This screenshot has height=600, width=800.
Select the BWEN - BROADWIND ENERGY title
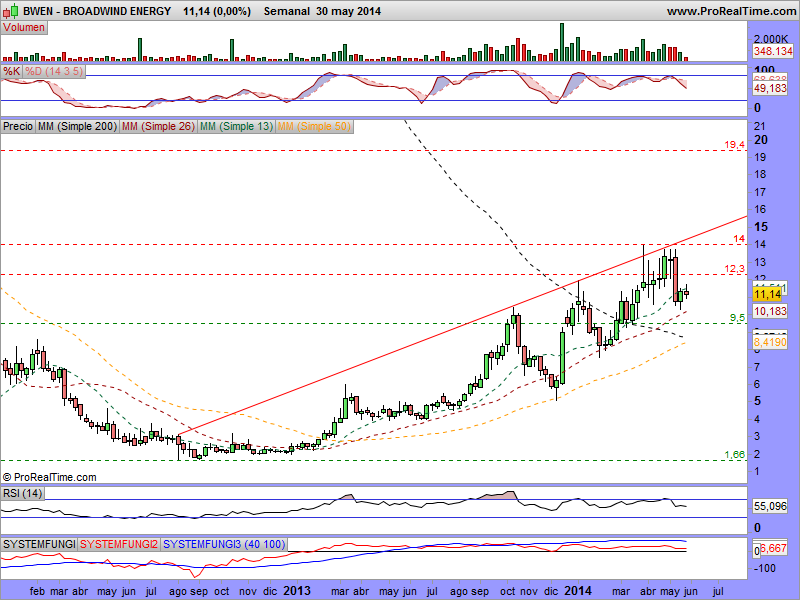pos(97,11)
